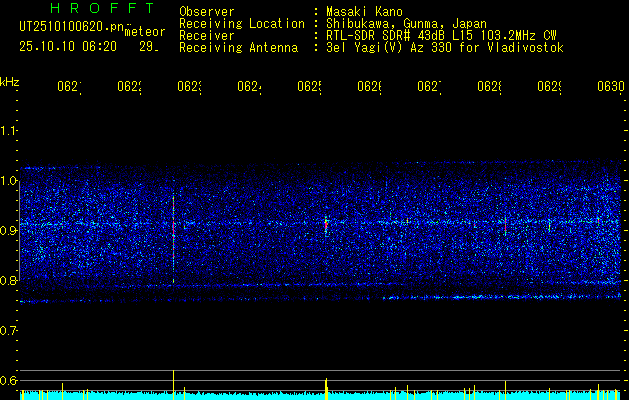Click the 0621 time marker

click(69, 87)
